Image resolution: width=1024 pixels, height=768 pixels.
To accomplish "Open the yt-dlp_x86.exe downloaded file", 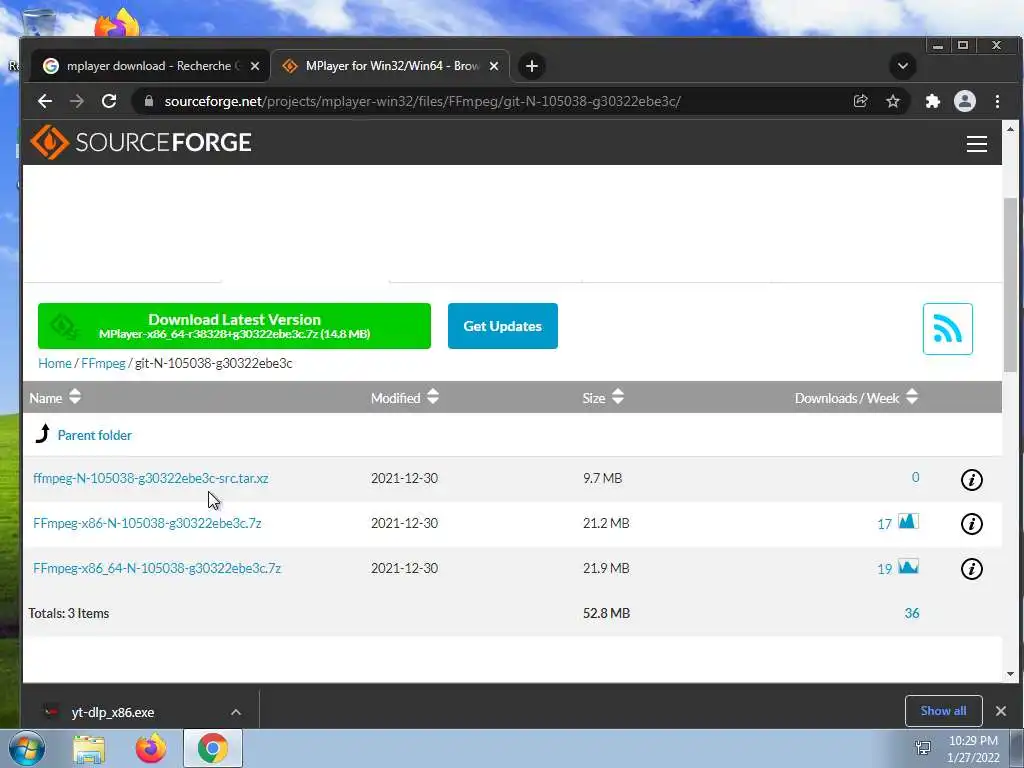I will point(112,712).
